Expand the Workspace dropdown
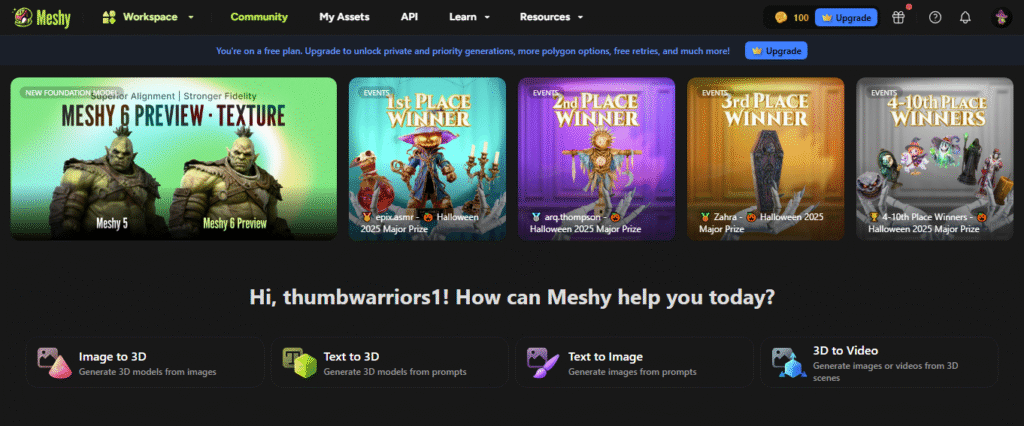This screenshot has width=1024, height=426. [149, 17]
